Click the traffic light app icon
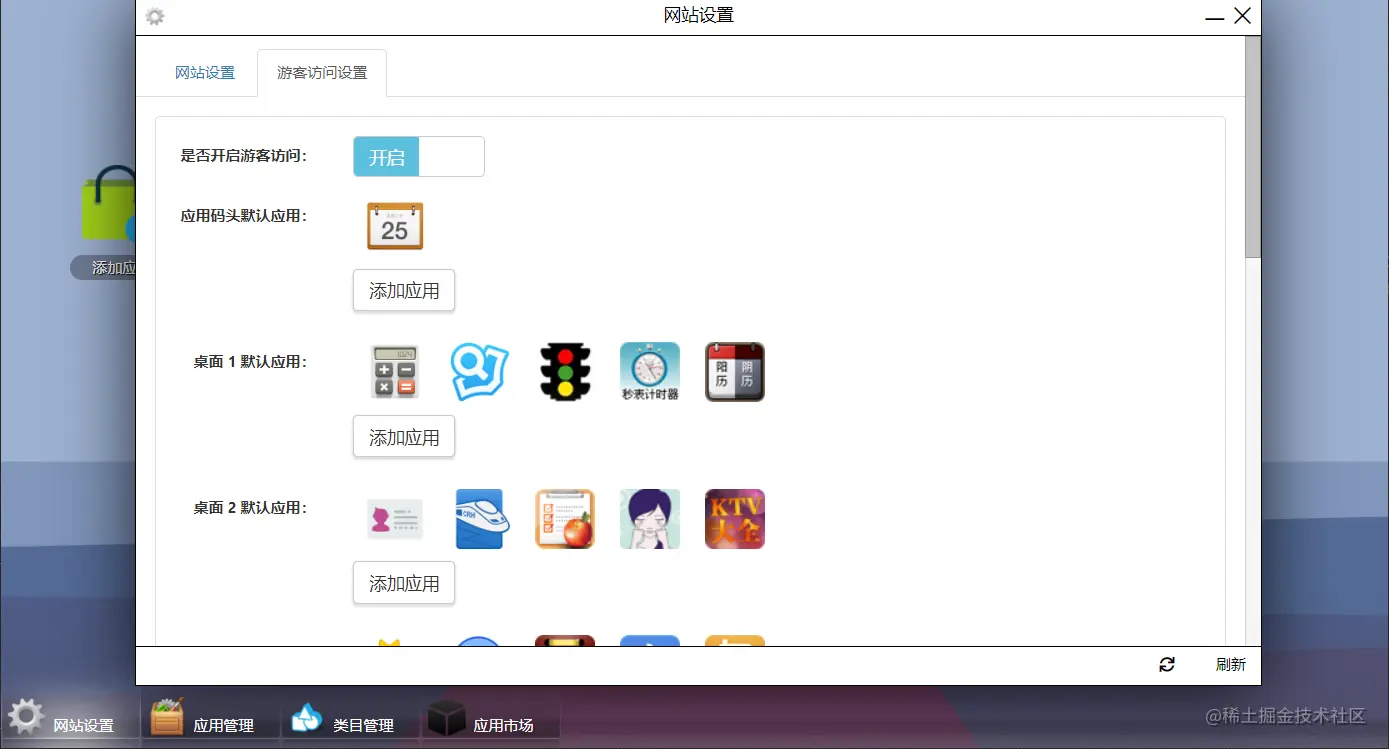This screenshot has height=749, width=1389. pyautogui.click(x=565, y=372)
